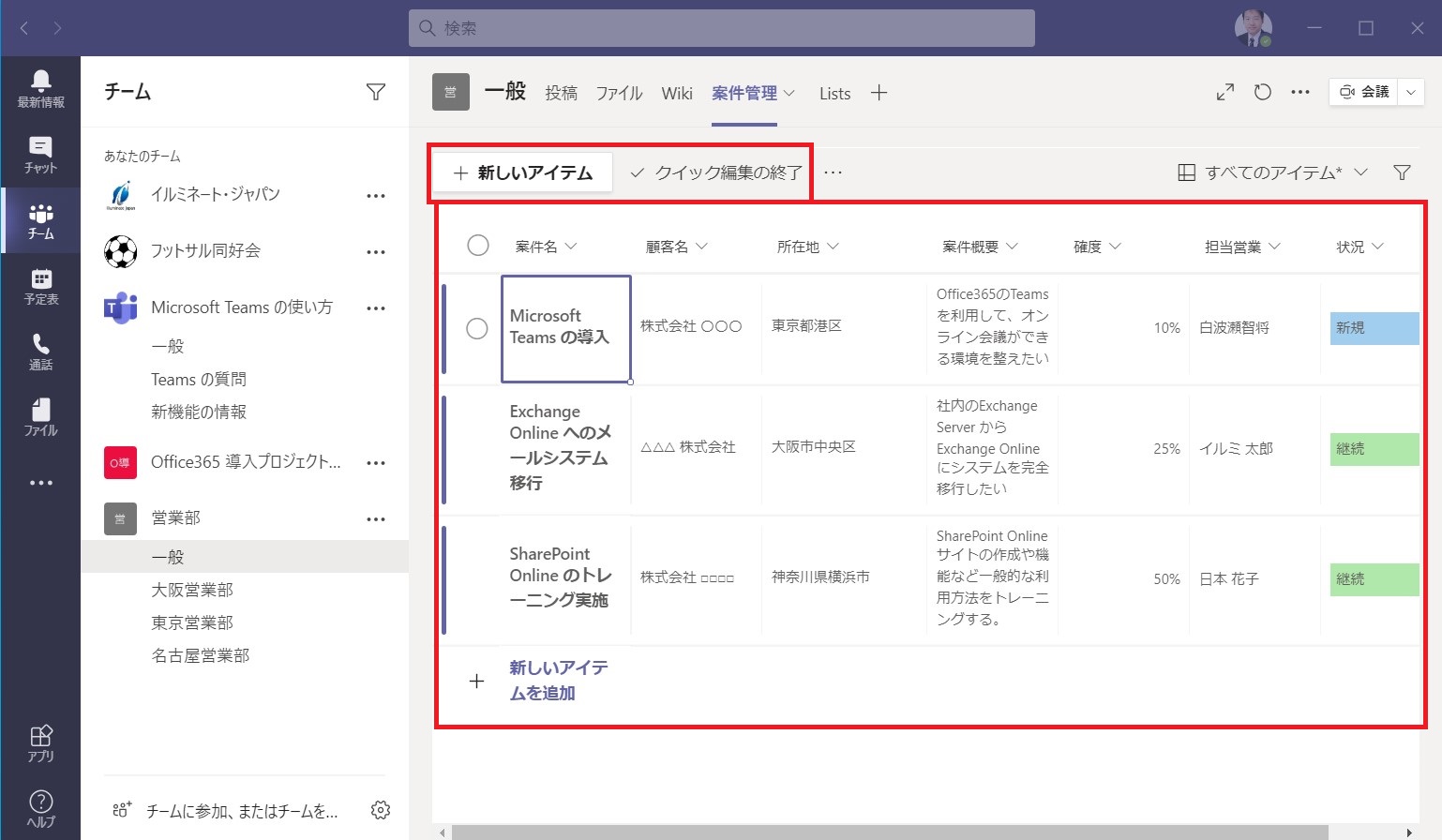The image size is (1442, 840).
Task: Switch to the 投稿 tab
Action: (x=561, y=93)
